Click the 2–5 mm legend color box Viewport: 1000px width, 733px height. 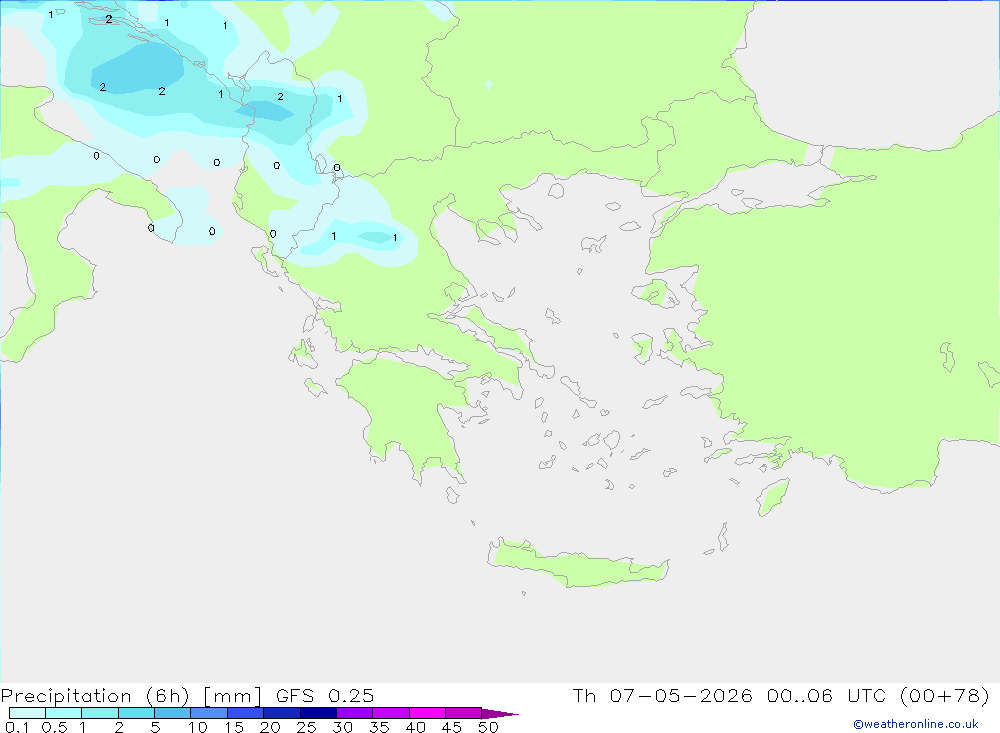136,713
